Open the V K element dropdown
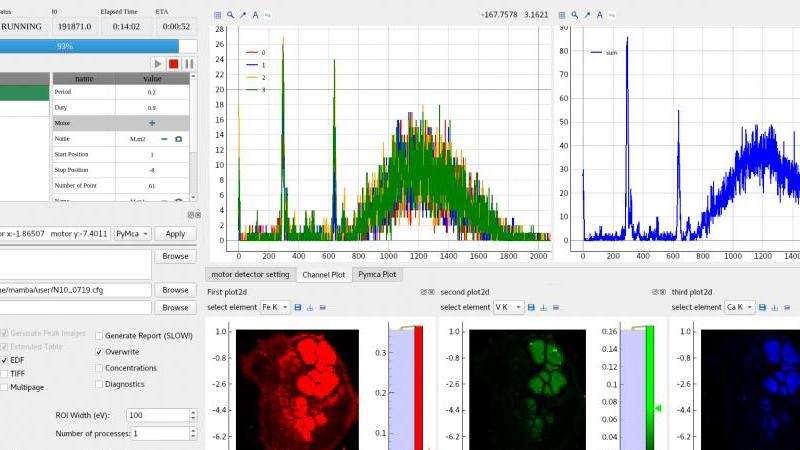This screenshot has height=450, width=800. (x=508, y=307)
